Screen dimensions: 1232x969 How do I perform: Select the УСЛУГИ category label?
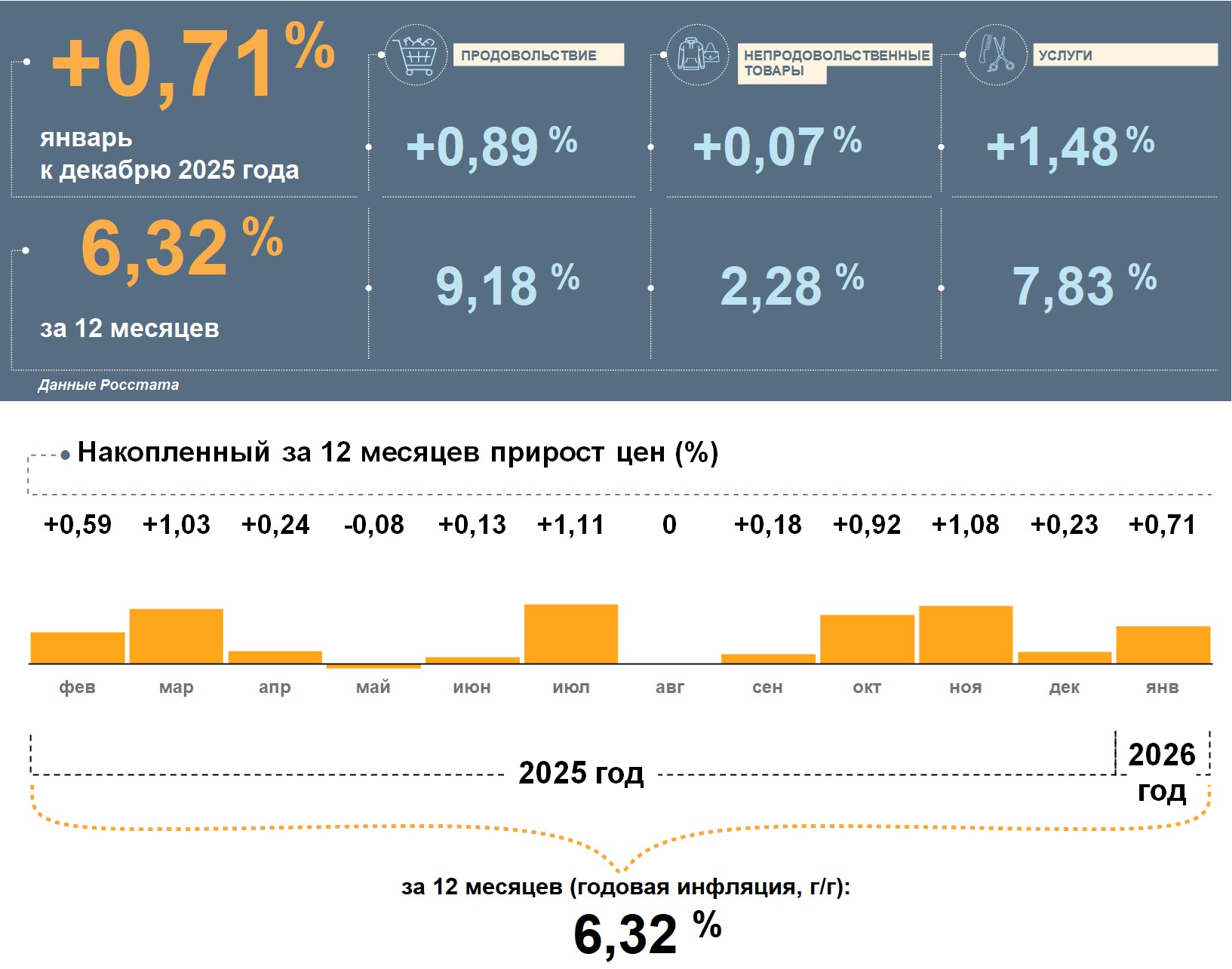point(1124,55)
